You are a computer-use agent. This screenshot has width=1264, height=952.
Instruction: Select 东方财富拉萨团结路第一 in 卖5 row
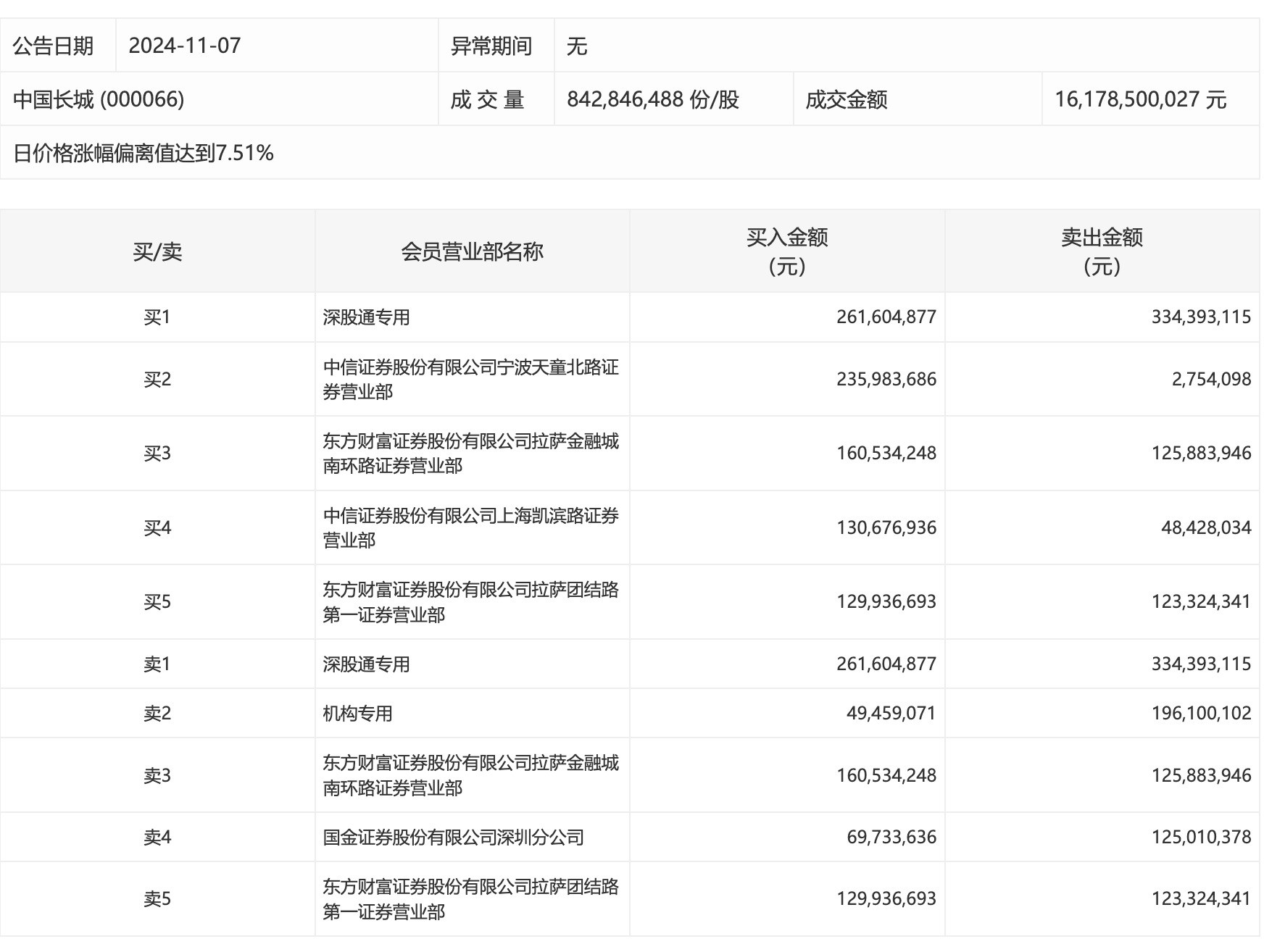[x=471, y=898]
